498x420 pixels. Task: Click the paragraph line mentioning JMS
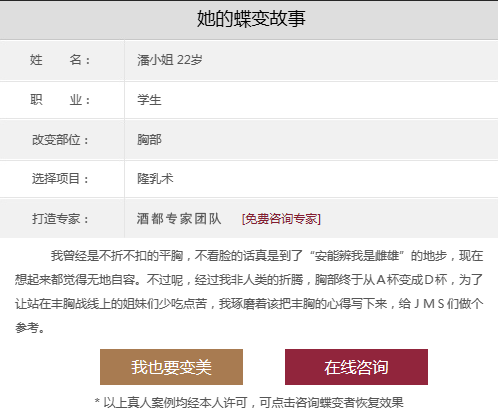tap(249, 304)
